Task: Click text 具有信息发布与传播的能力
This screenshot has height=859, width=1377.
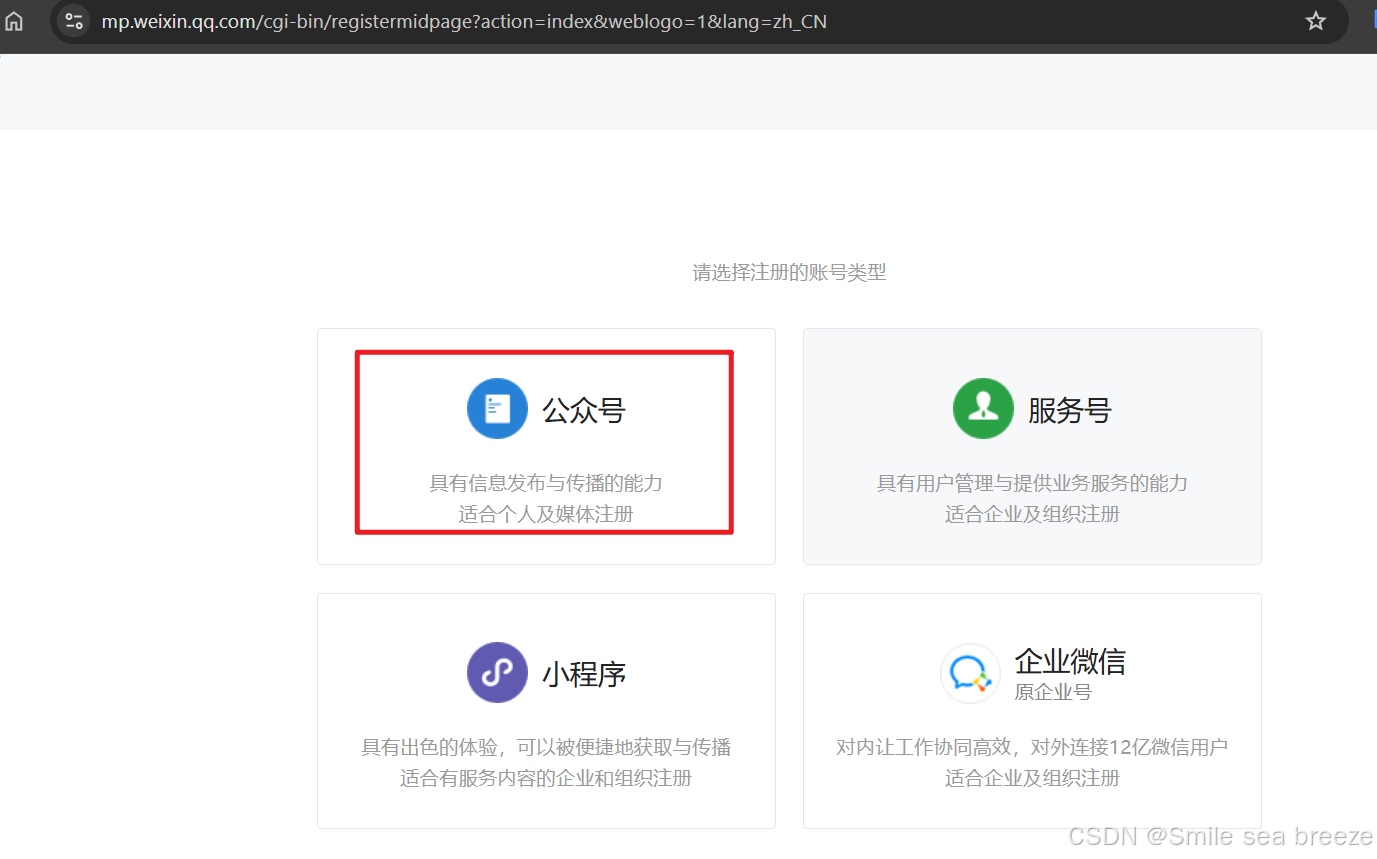Action: click(546, 483)
